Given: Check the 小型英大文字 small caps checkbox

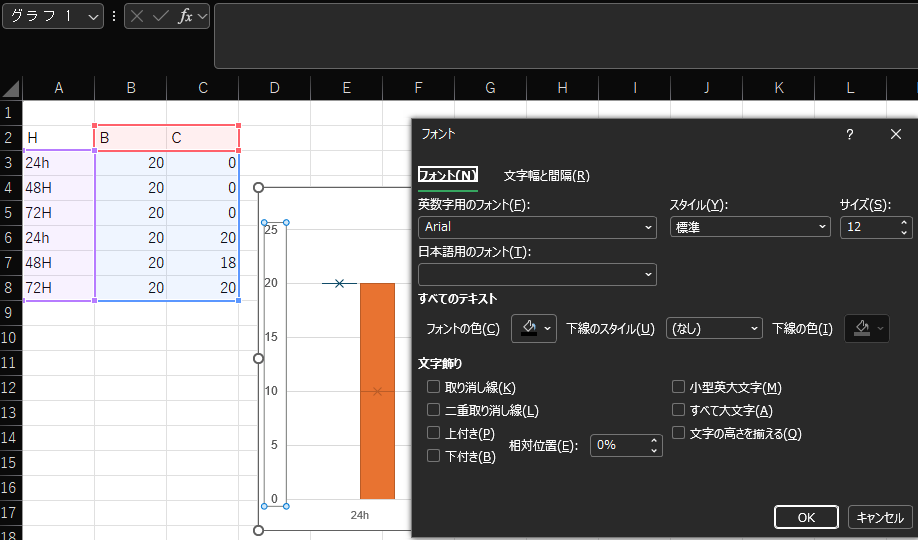Looking at the screenshot, I should [x=678, y=387].
